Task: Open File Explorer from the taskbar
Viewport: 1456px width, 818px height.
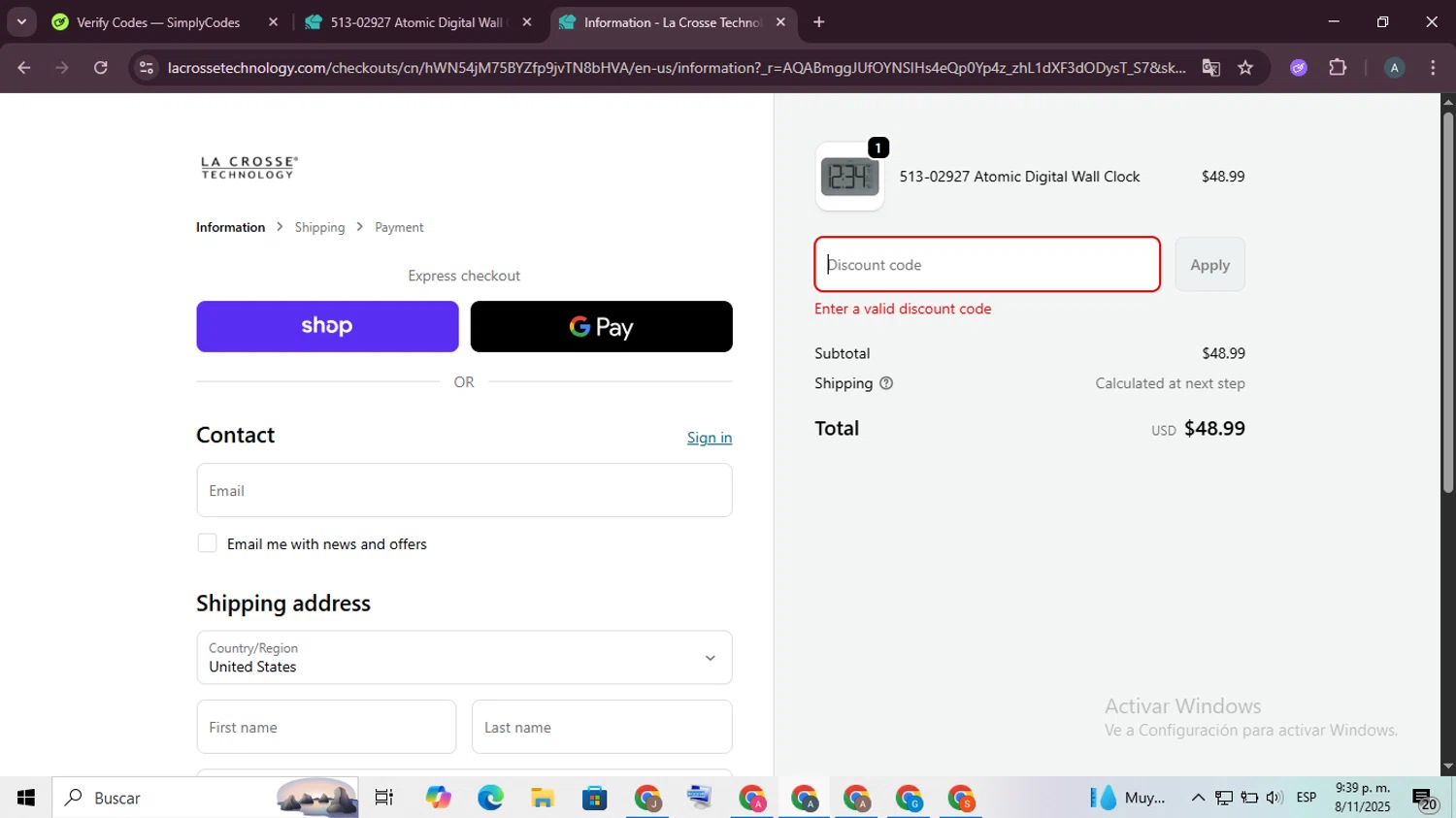Action: (x=542, y=798)
